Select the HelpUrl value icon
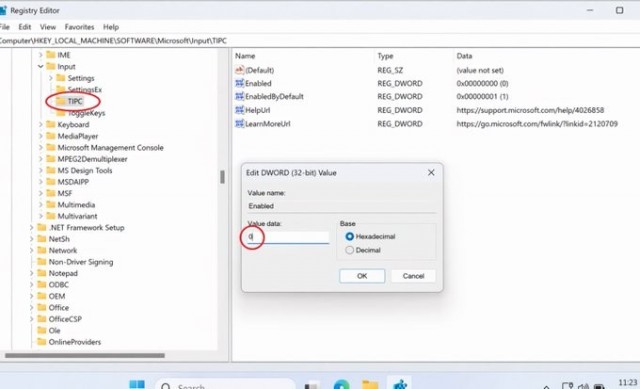Viewport: 640px width, 389px height. point(240,110)
